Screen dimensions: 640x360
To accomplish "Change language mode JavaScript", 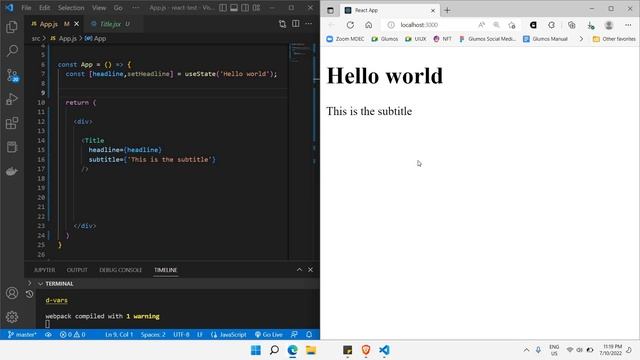I will click(229, 334).
